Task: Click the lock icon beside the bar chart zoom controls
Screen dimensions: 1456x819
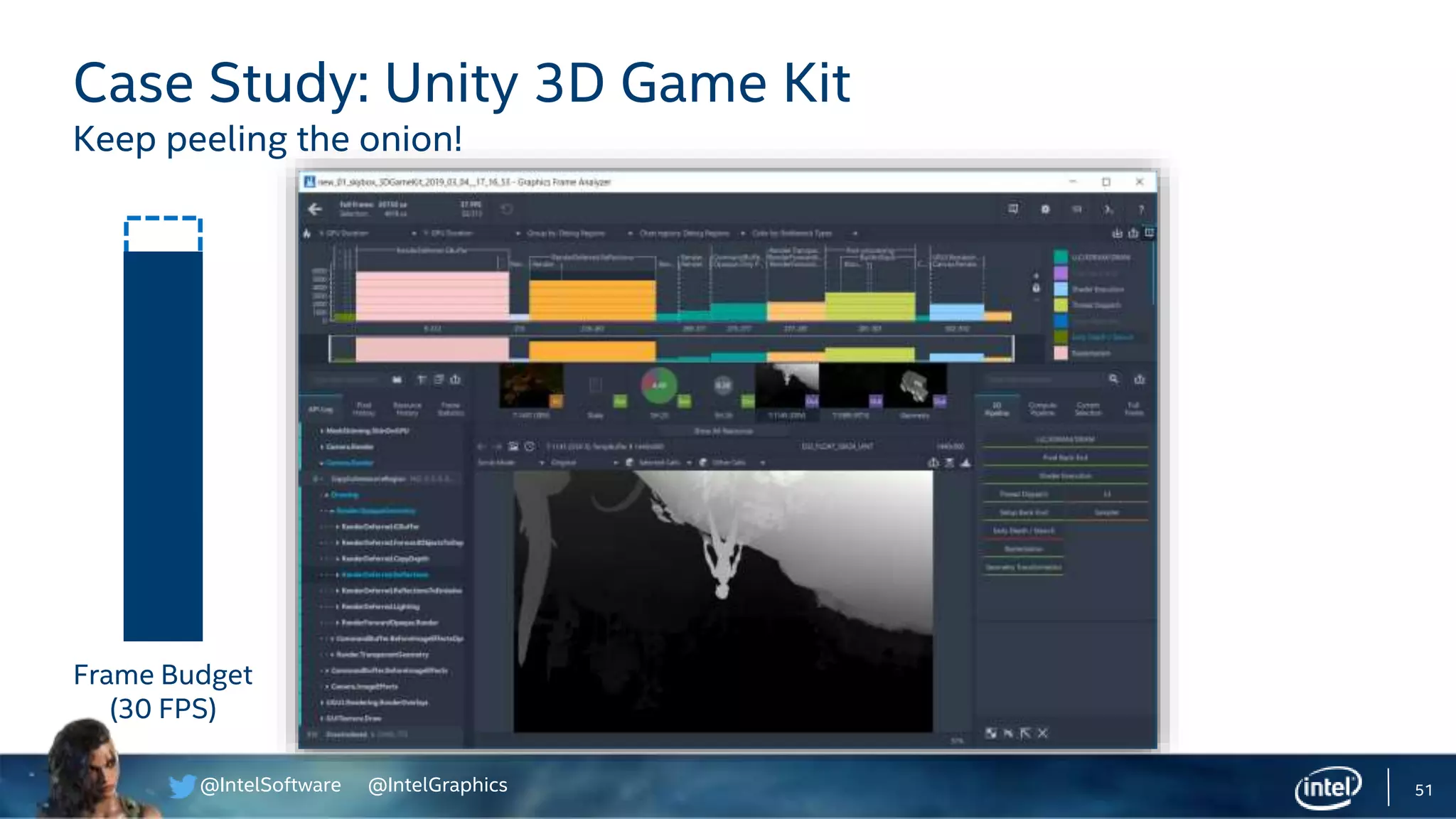Action: coord(1036,288)
